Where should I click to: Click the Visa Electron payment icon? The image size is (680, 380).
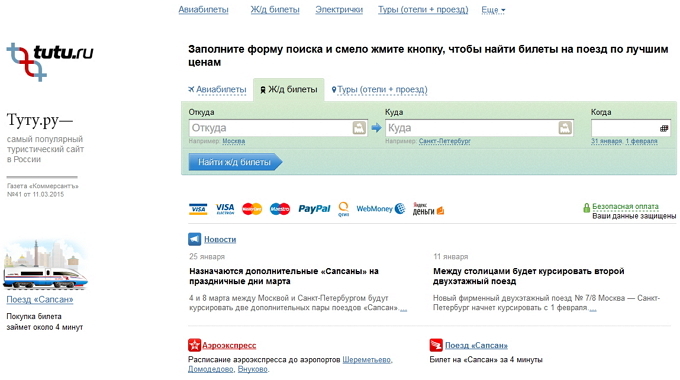tap(225, 209)
